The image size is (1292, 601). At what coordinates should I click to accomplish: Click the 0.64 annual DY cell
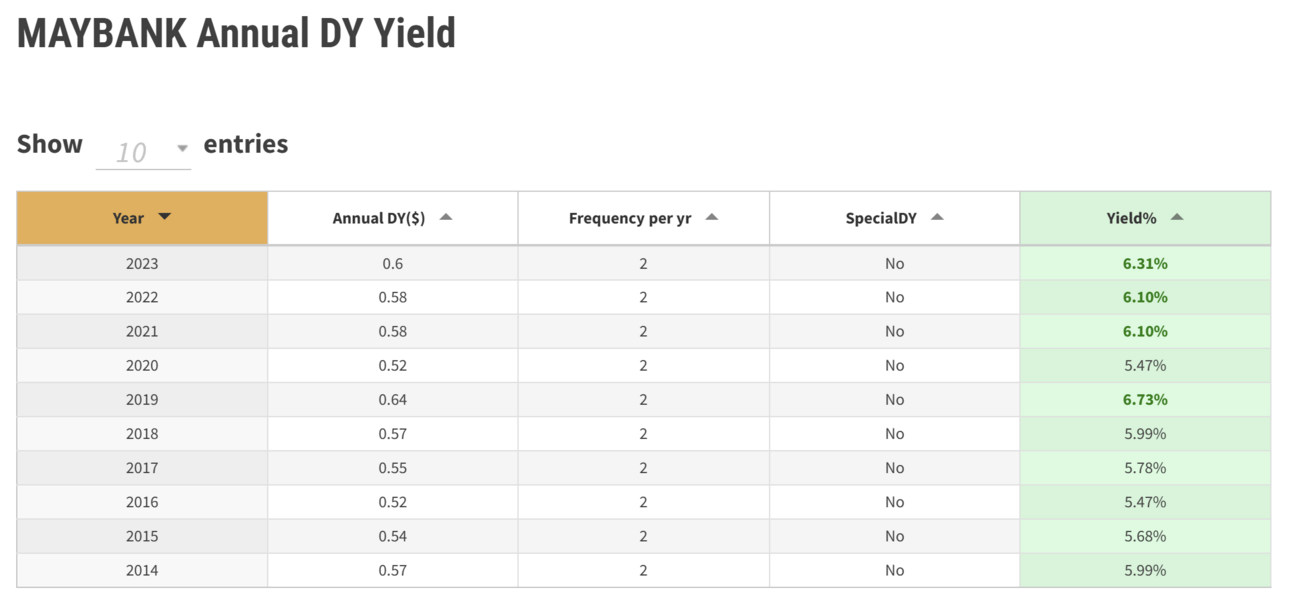tap(393, 400)
